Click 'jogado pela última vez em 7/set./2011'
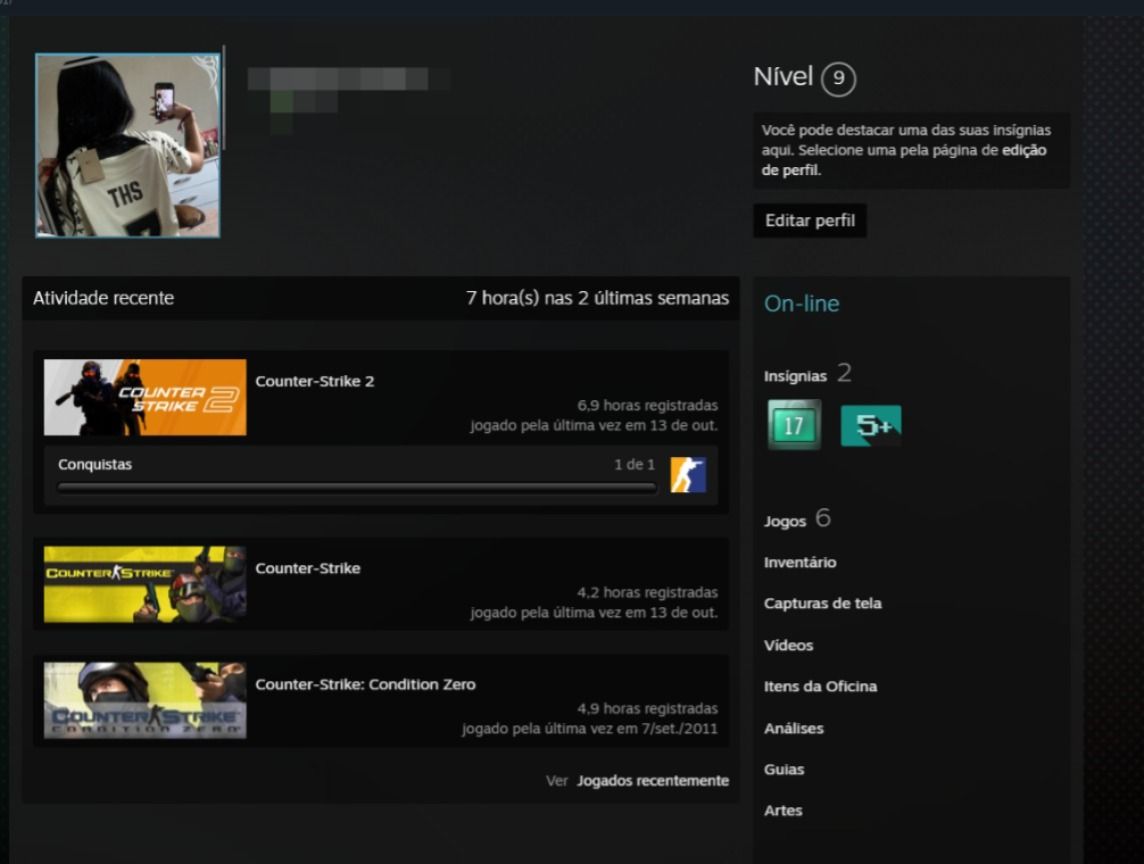The height and width of the screenshot is (864, 1144). [x=590, y=728]
